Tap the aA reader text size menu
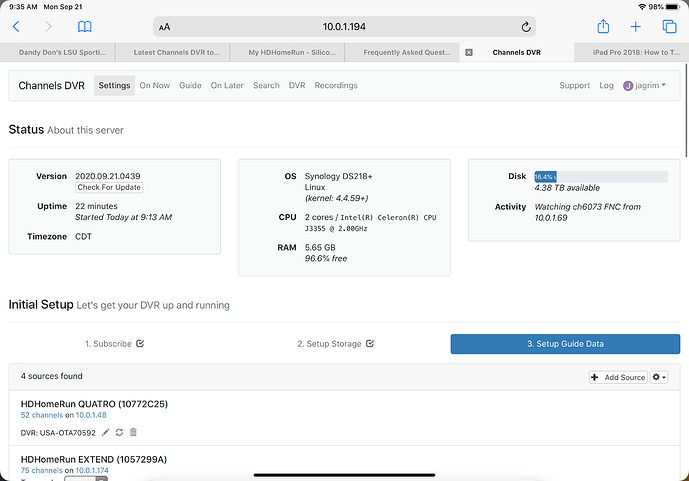 [165, 28]
